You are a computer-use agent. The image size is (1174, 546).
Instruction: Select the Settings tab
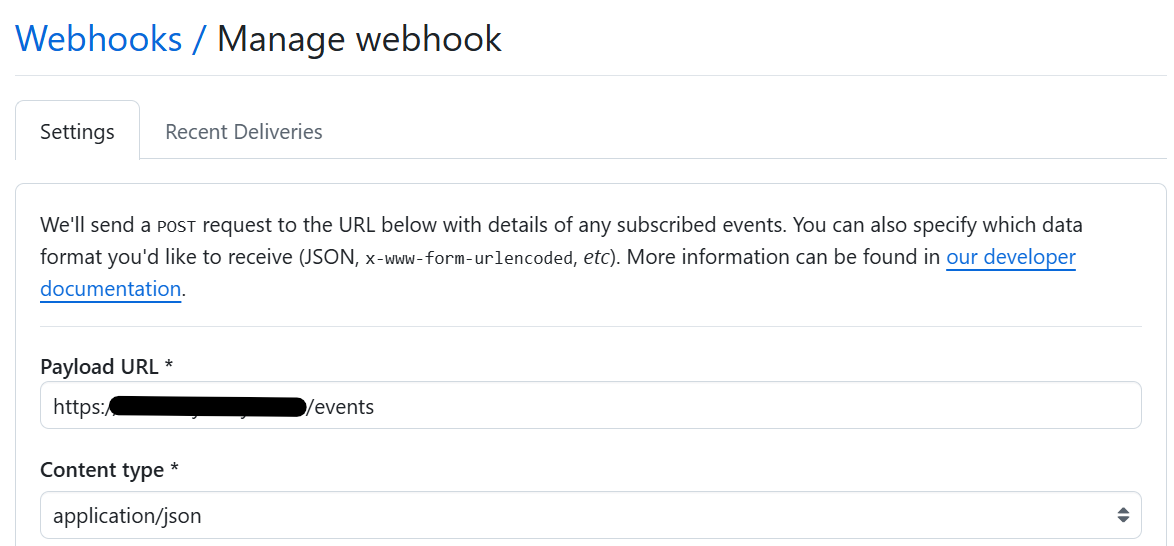[77, 131]
